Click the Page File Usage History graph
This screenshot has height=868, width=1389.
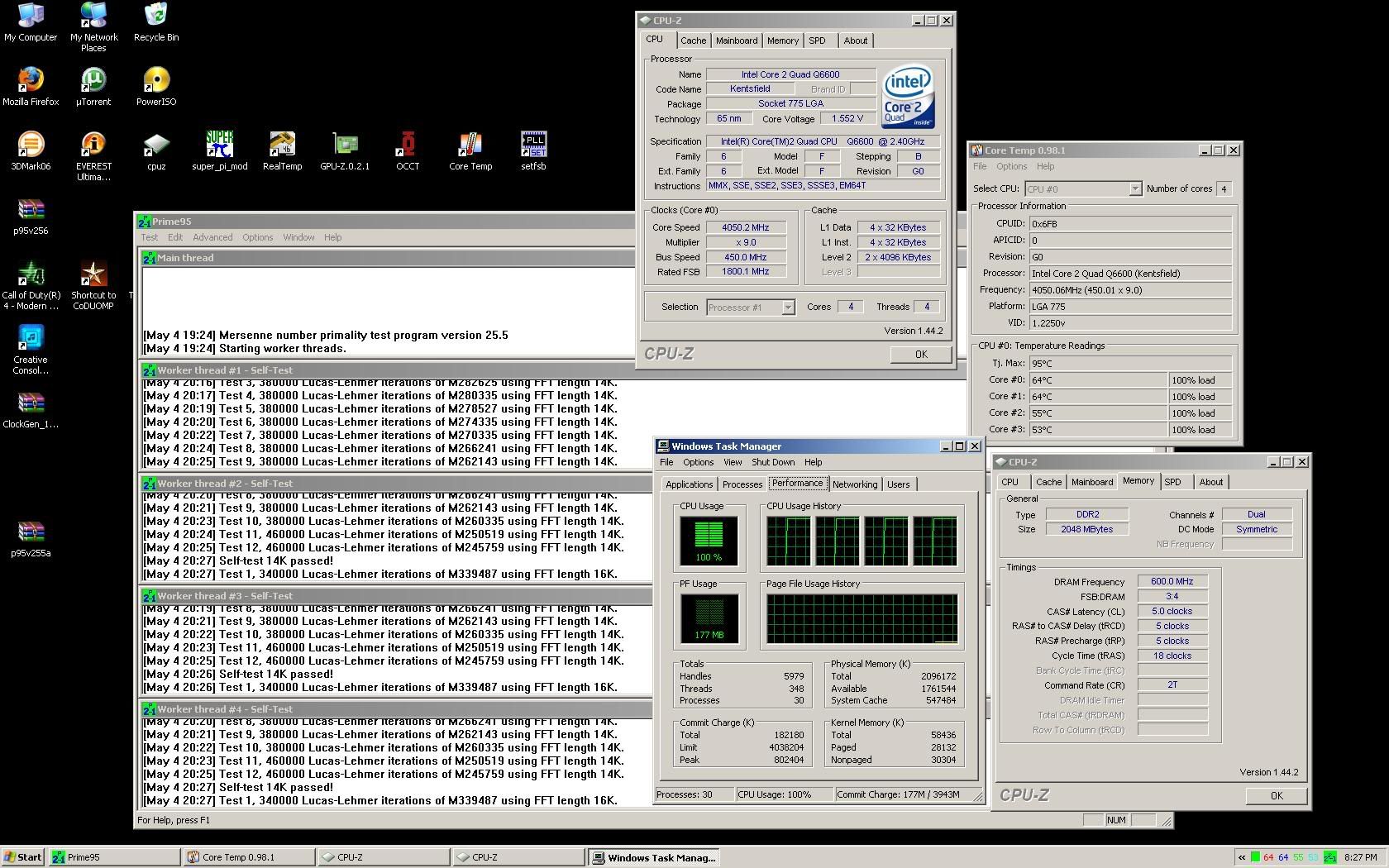[862, 618]
